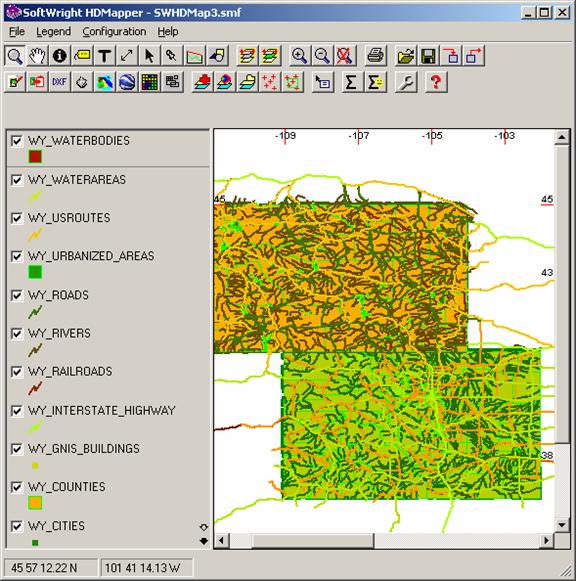The image size is (576, 581).
Task: Click the wrench settings icon
Action: tap(406, 82)
